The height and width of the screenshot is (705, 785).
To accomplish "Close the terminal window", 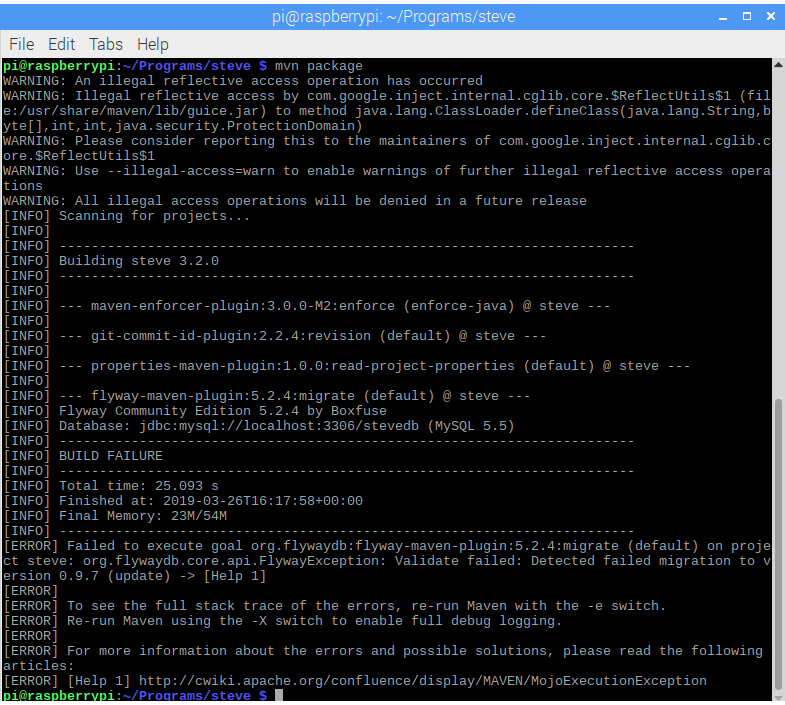I will click(771, 17).
